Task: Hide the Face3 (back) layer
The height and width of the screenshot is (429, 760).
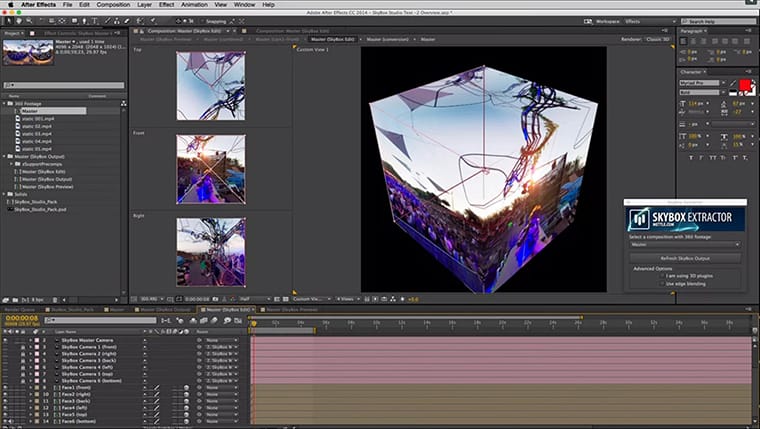Action: coord(5,401)
